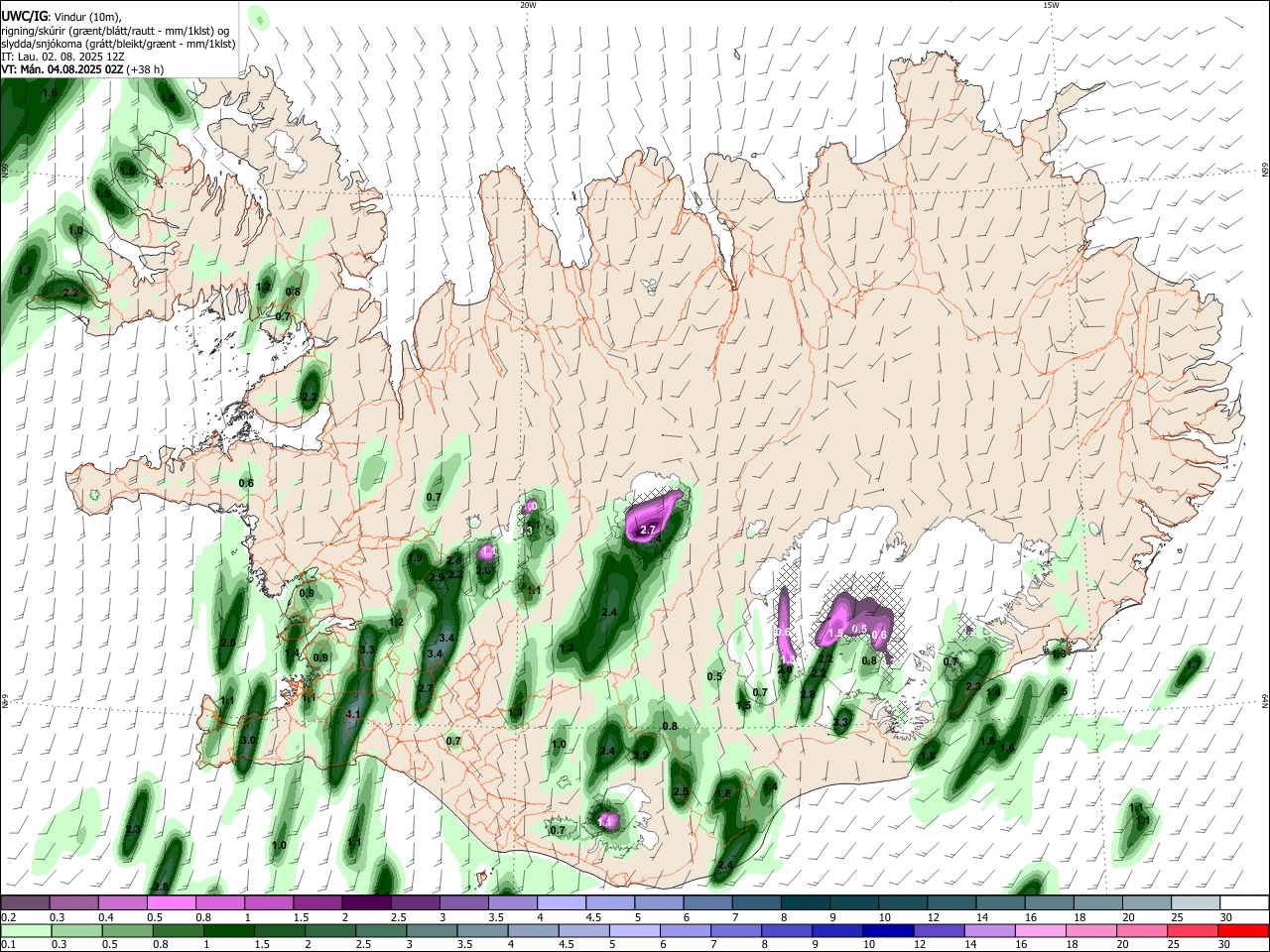Pick the dark purple 2 snow swatch
The height and width of the screenshot is (952, 1270).
click(366, 902)
